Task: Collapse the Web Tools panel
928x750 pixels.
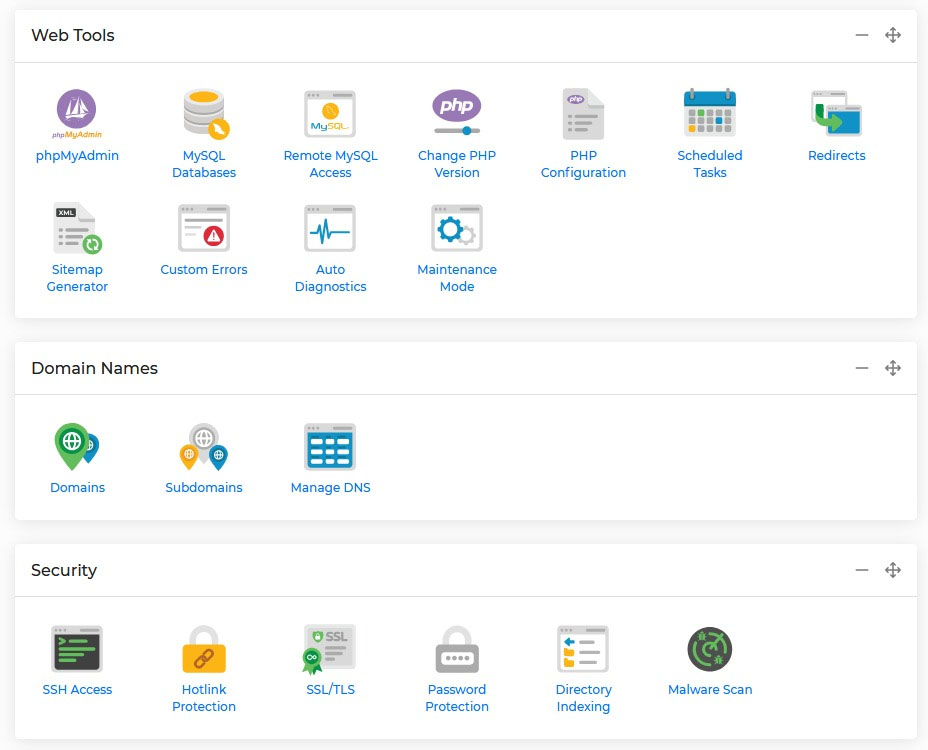Action: [x=862, y=35]
